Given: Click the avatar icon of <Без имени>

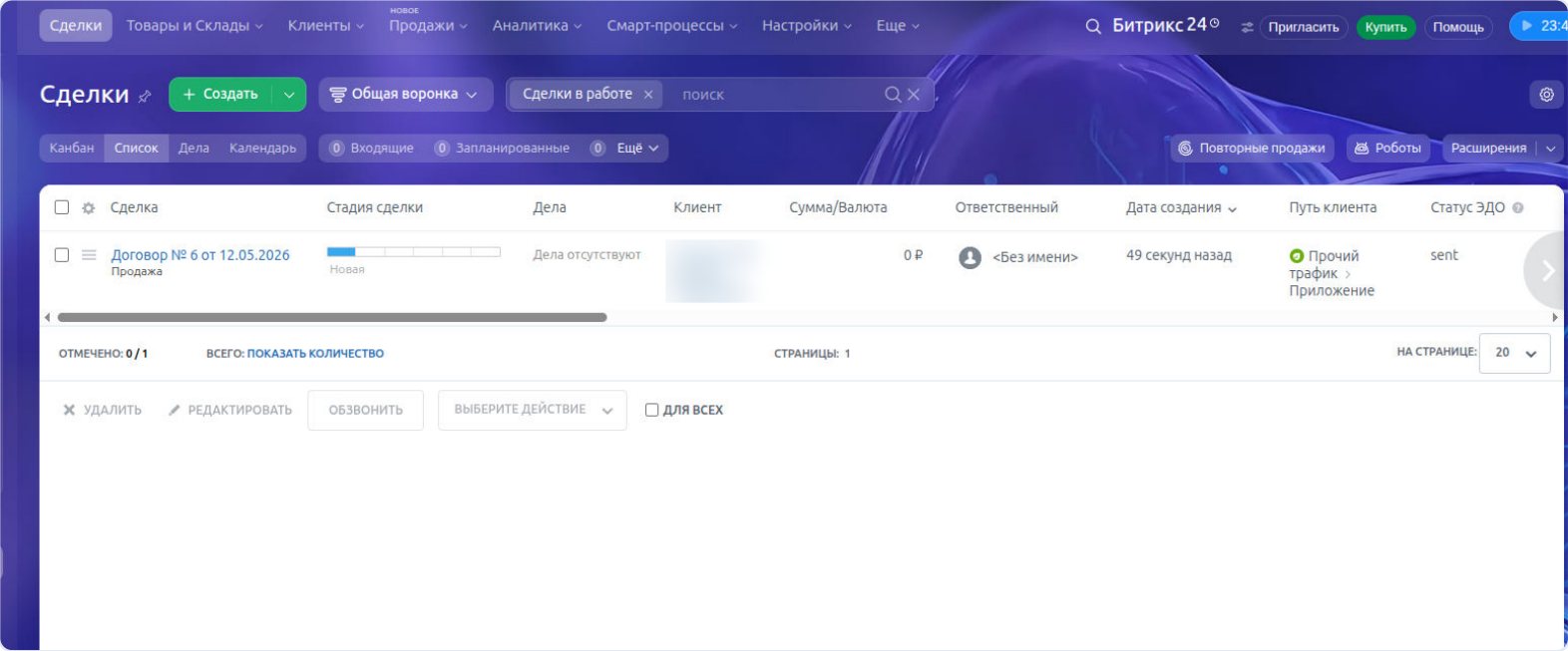Looking at the screenshot, I should 970,257.
